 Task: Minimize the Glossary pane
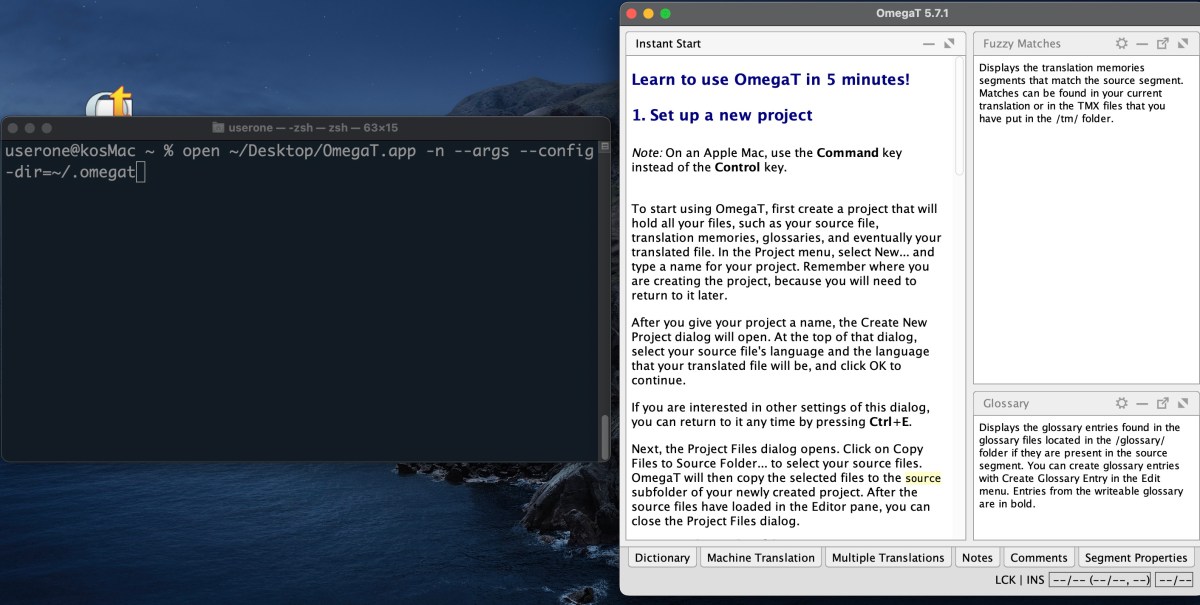[1141, 404]
